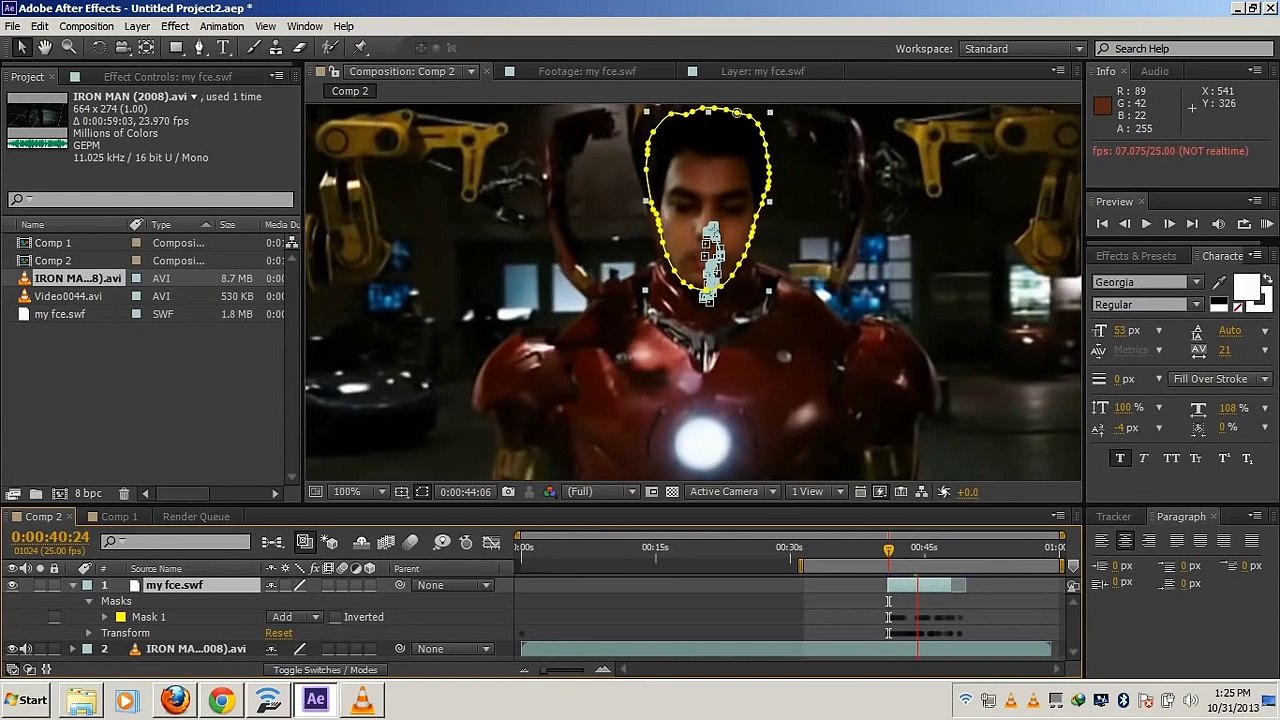The image size is (1280, 720).
Task: Click the Search Help input field
Action: [1182, 48]
